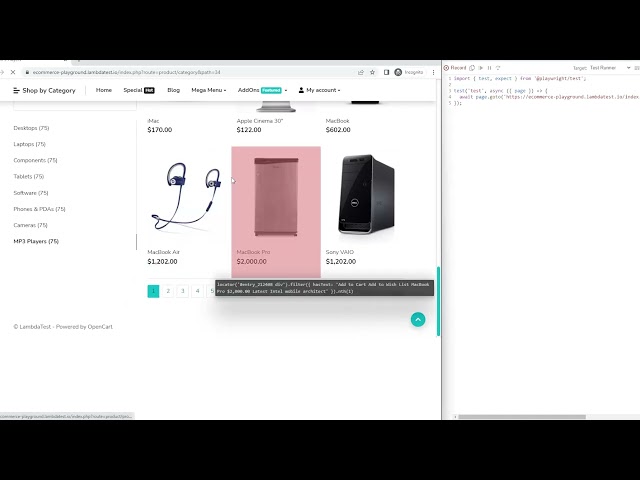Click the $122.00 price text
This screenshot has width=640, height=480.
click(x=249, y=130)
